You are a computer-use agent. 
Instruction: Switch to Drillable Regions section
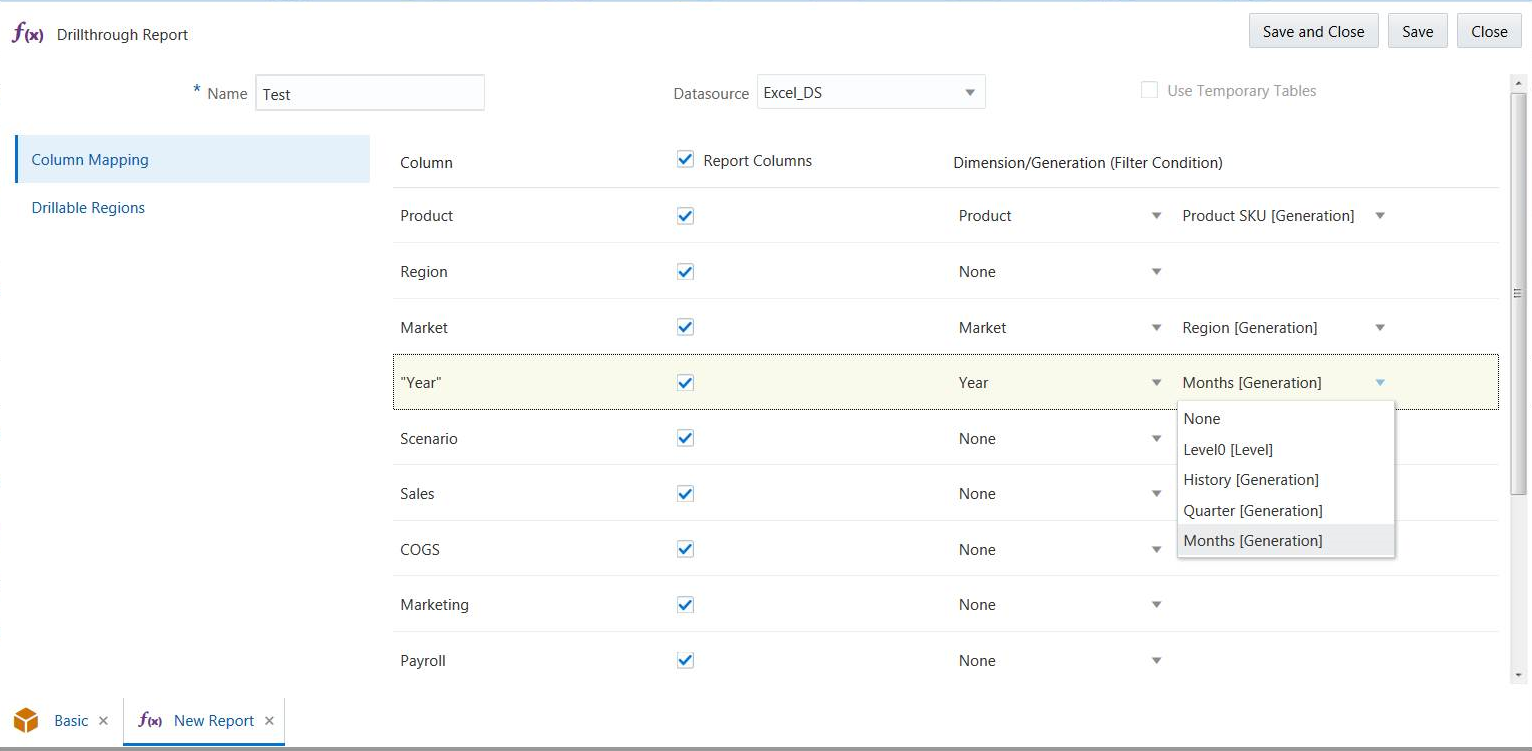[x=88, y=208]
